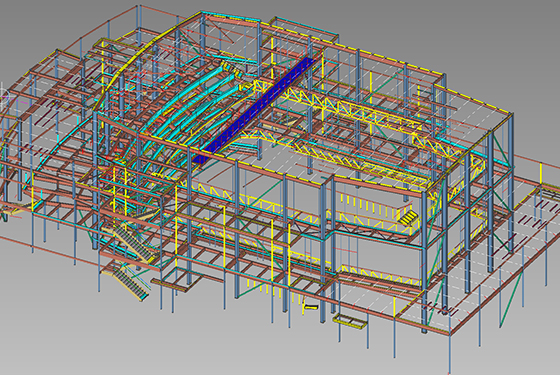Select the small yellow bracket near bottom center
Screen dimensions: 560x375
coord(310,307)
